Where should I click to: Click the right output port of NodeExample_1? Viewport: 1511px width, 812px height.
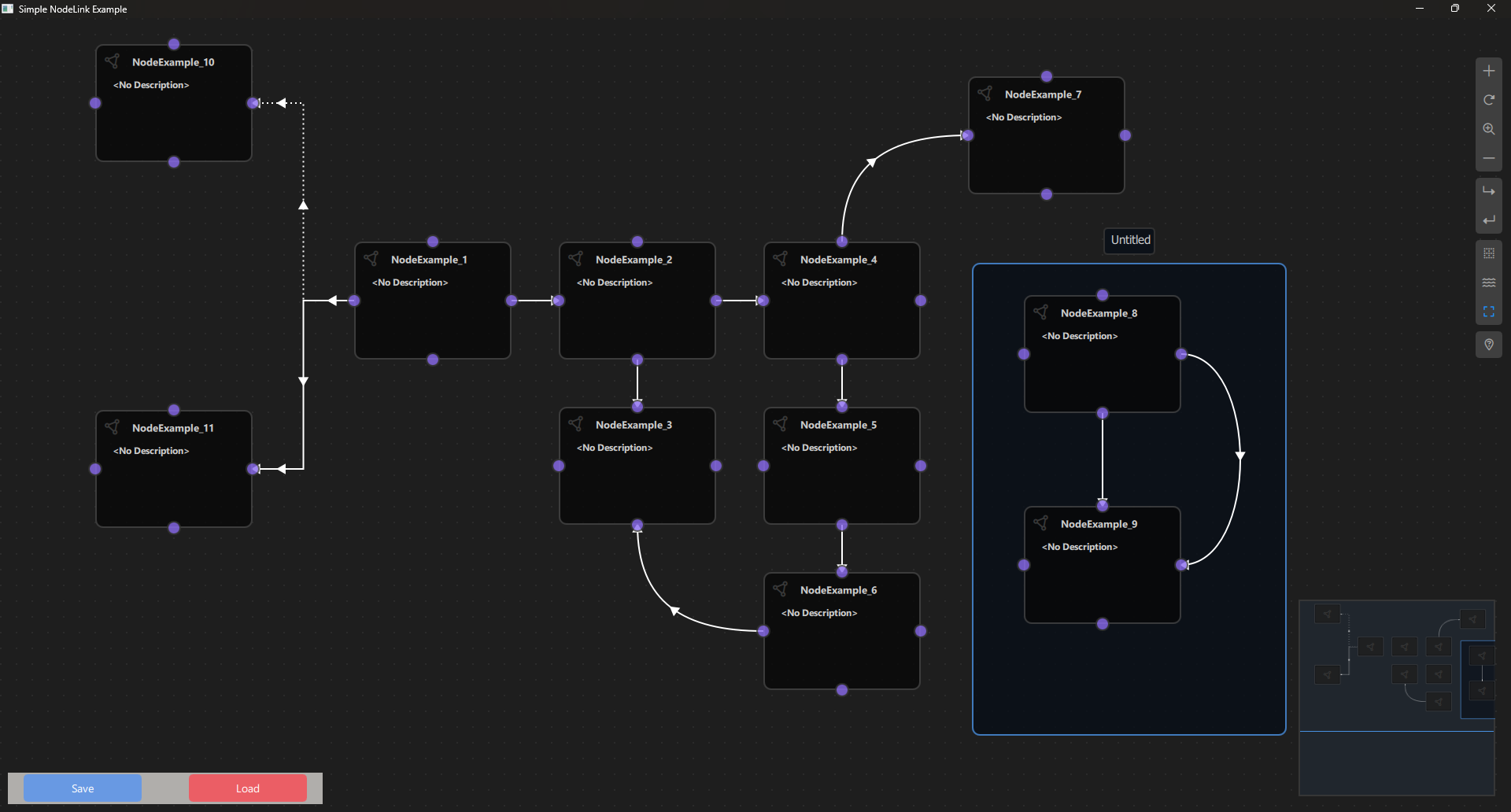[511, 301]
